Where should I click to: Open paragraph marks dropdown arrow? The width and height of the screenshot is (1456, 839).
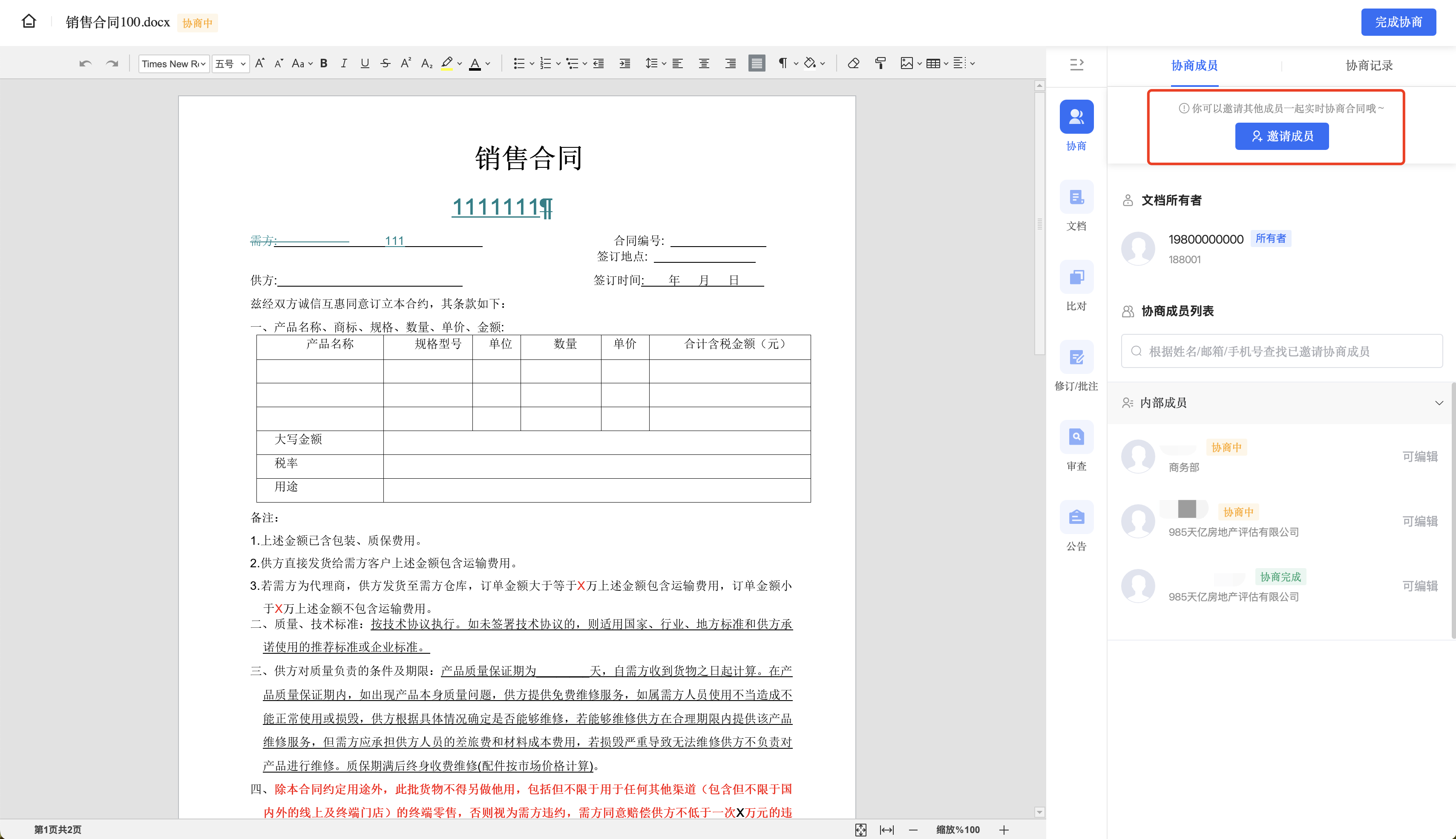pyautogui.click(x=796, y=64)
